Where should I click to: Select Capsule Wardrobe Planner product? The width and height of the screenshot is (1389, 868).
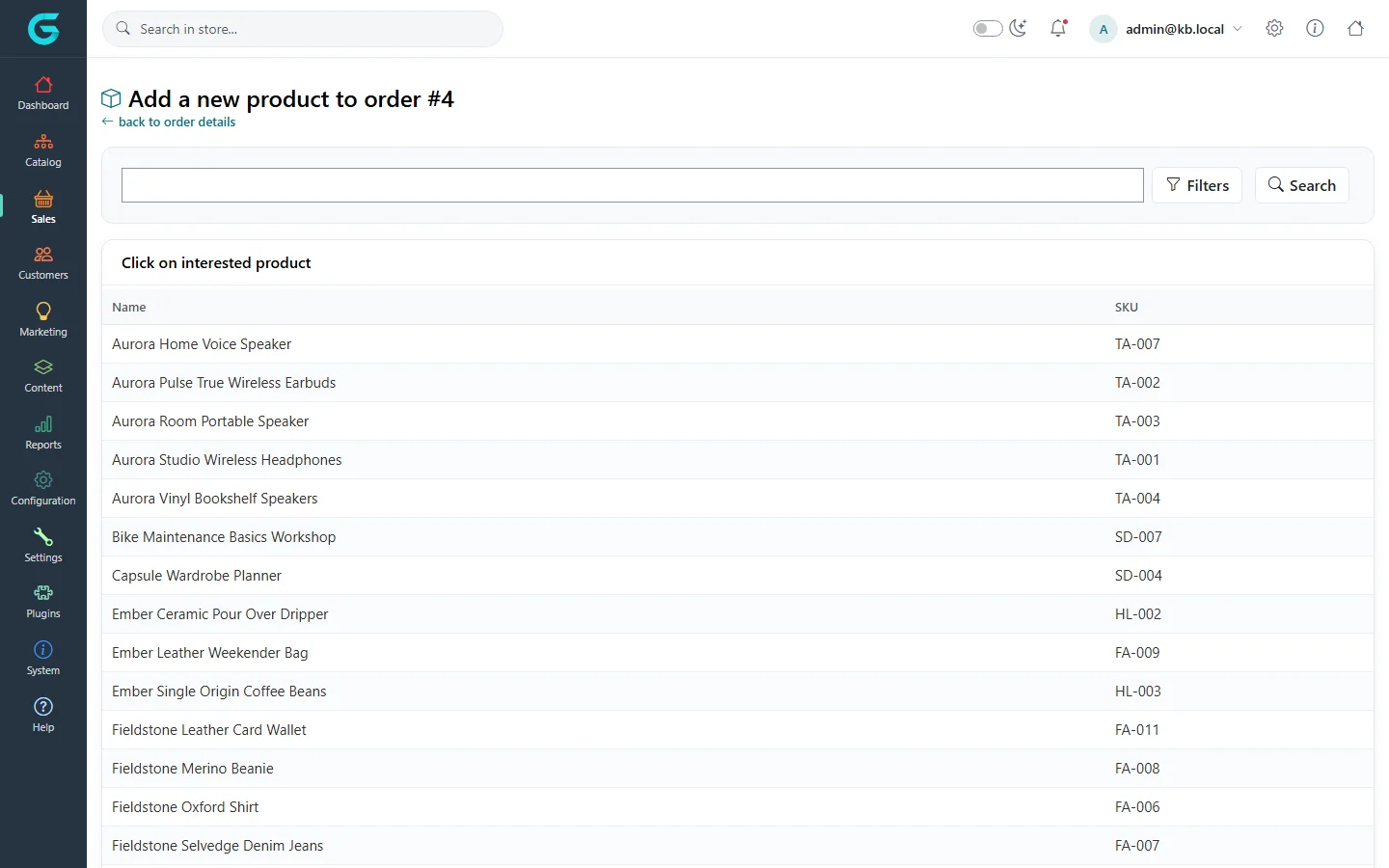pyautogui.click(x=738, y=576)
